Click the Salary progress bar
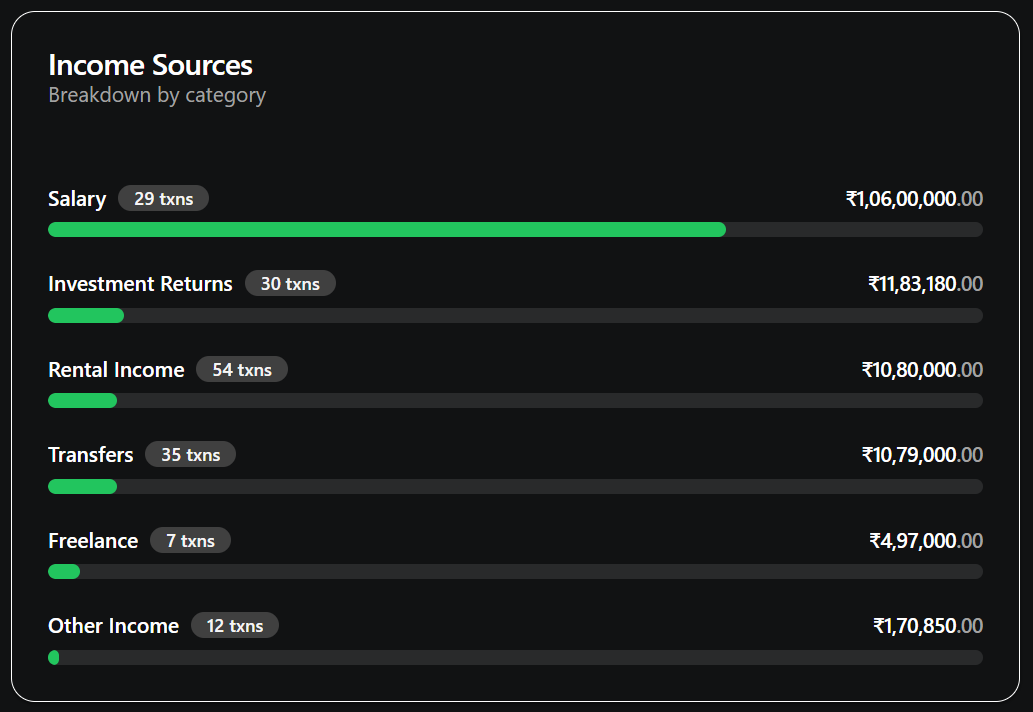The width and height of the screenshot is (1033, 712). click(x=515, y=230)
